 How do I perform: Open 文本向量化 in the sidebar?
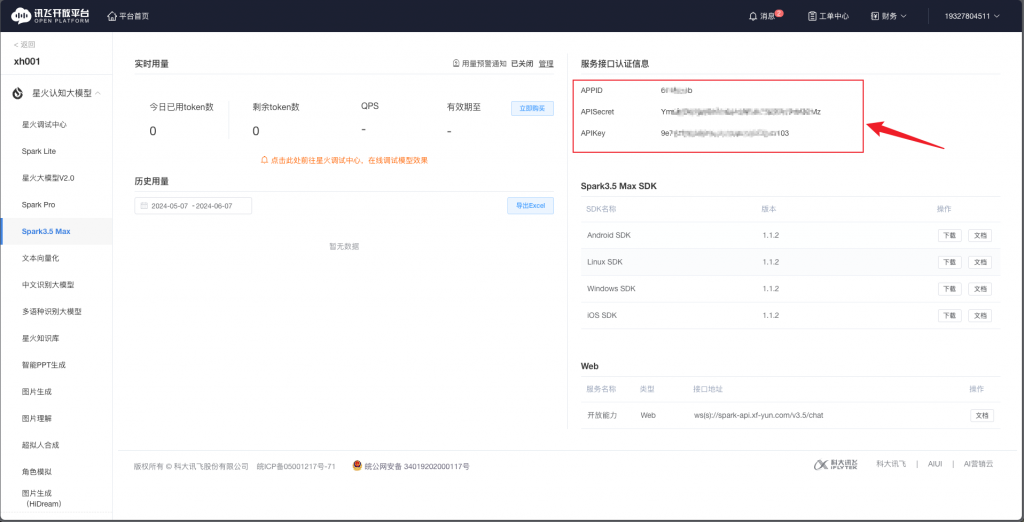[x=40, y=258]
